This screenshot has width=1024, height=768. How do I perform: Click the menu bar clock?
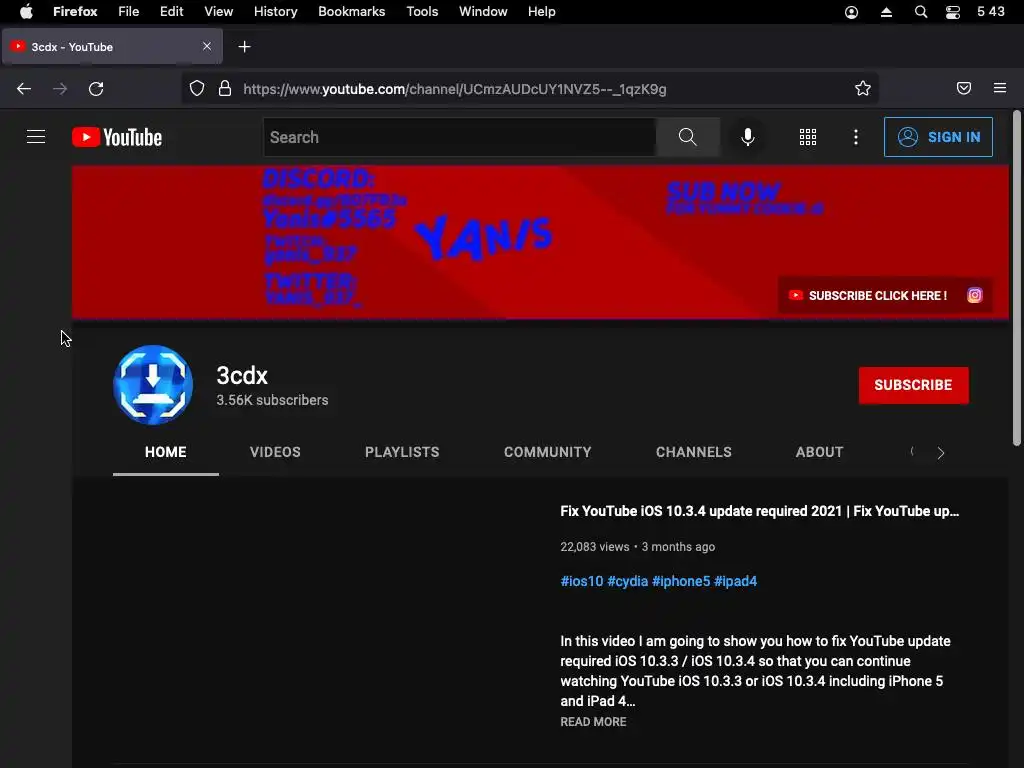991,12
